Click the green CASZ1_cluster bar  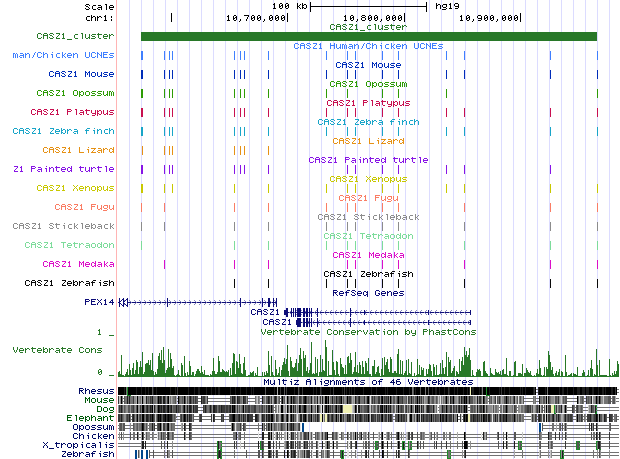368,37
